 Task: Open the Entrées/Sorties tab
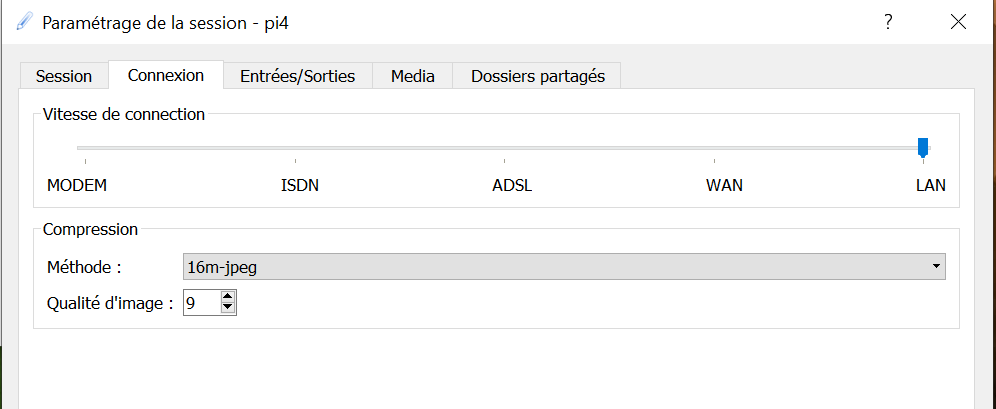(297, 76)
